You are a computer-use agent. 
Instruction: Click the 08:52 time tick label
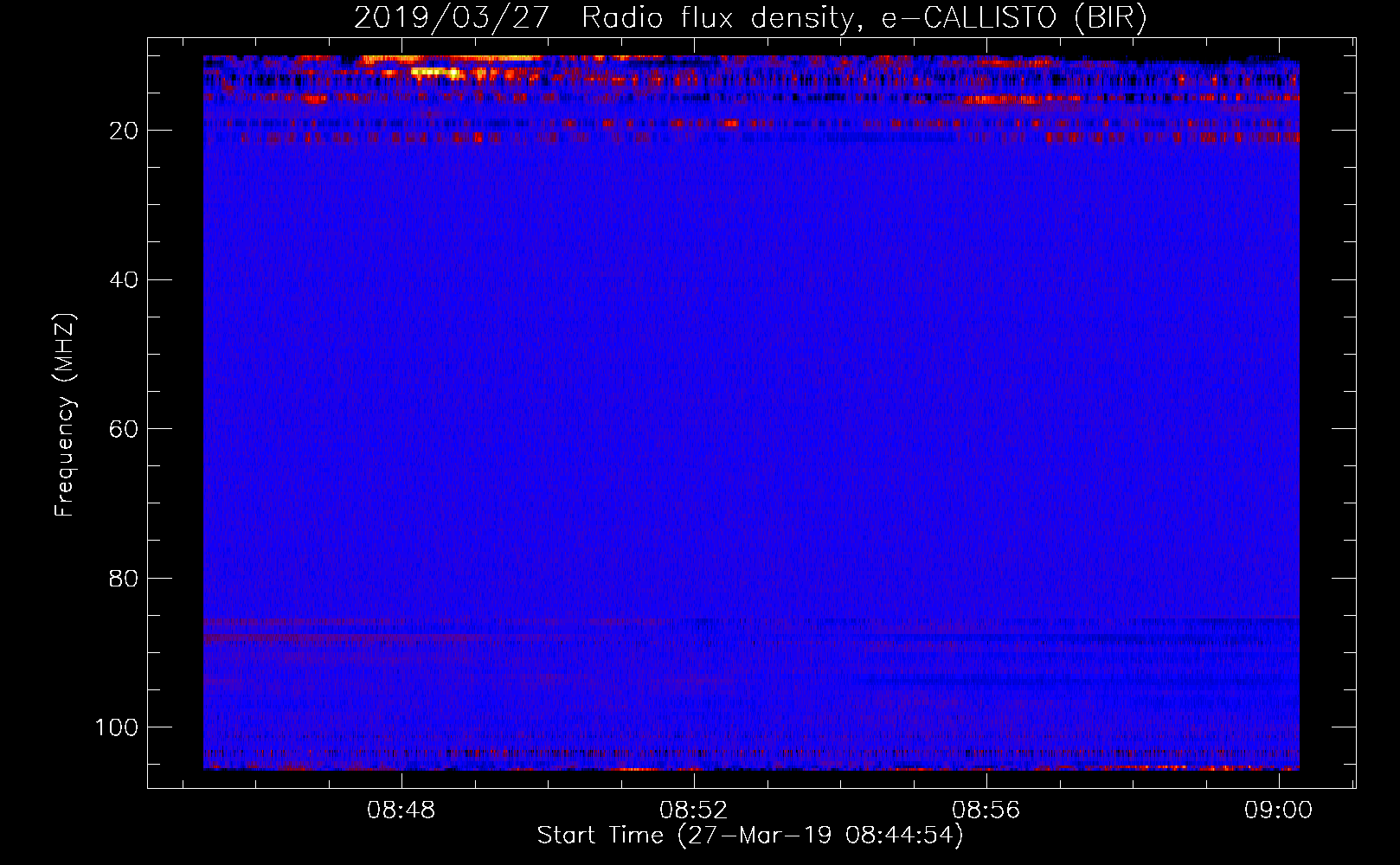(694, 811)
